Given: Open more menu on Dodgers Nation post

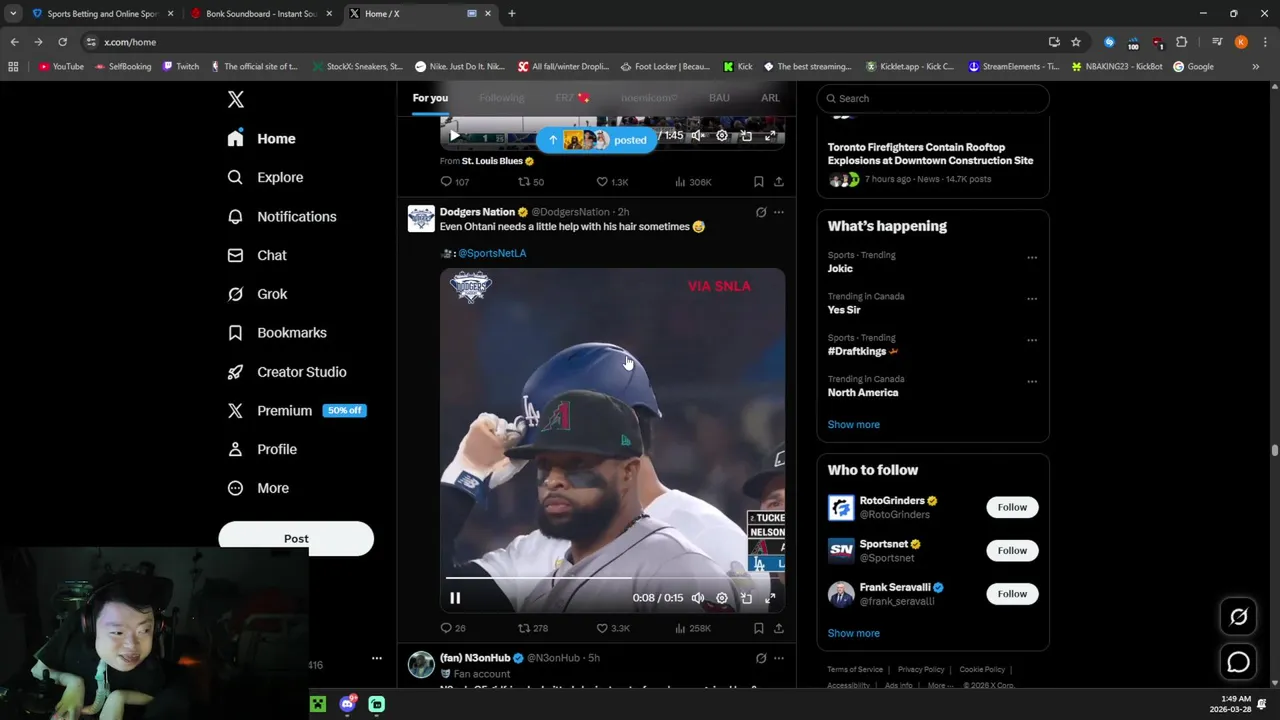Looking at the screenshot, I should pyautogui.click(x=779, y=212).
